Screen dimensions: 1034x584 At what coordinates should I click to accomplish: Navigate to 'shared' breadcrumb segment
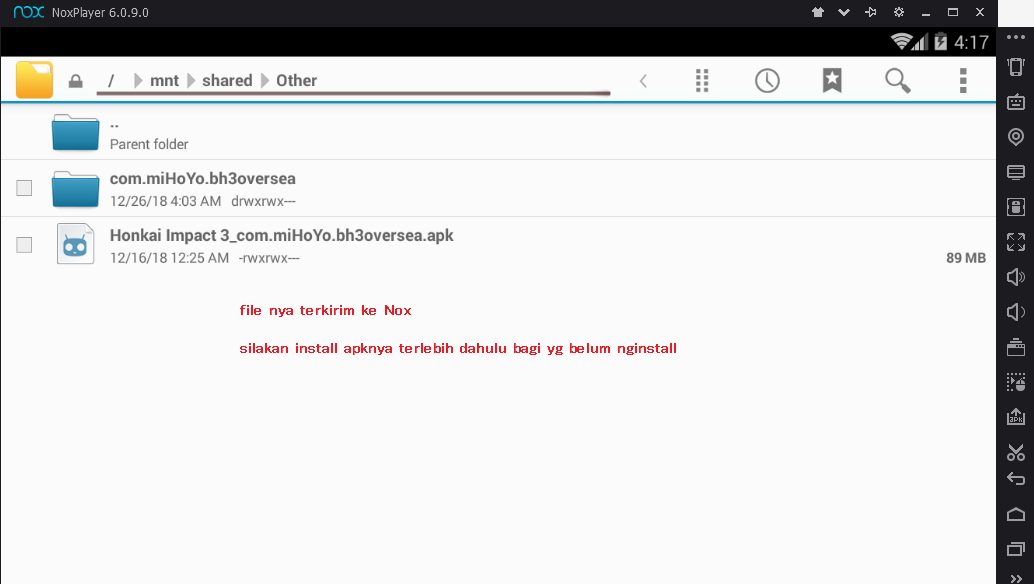coord(227,80)
